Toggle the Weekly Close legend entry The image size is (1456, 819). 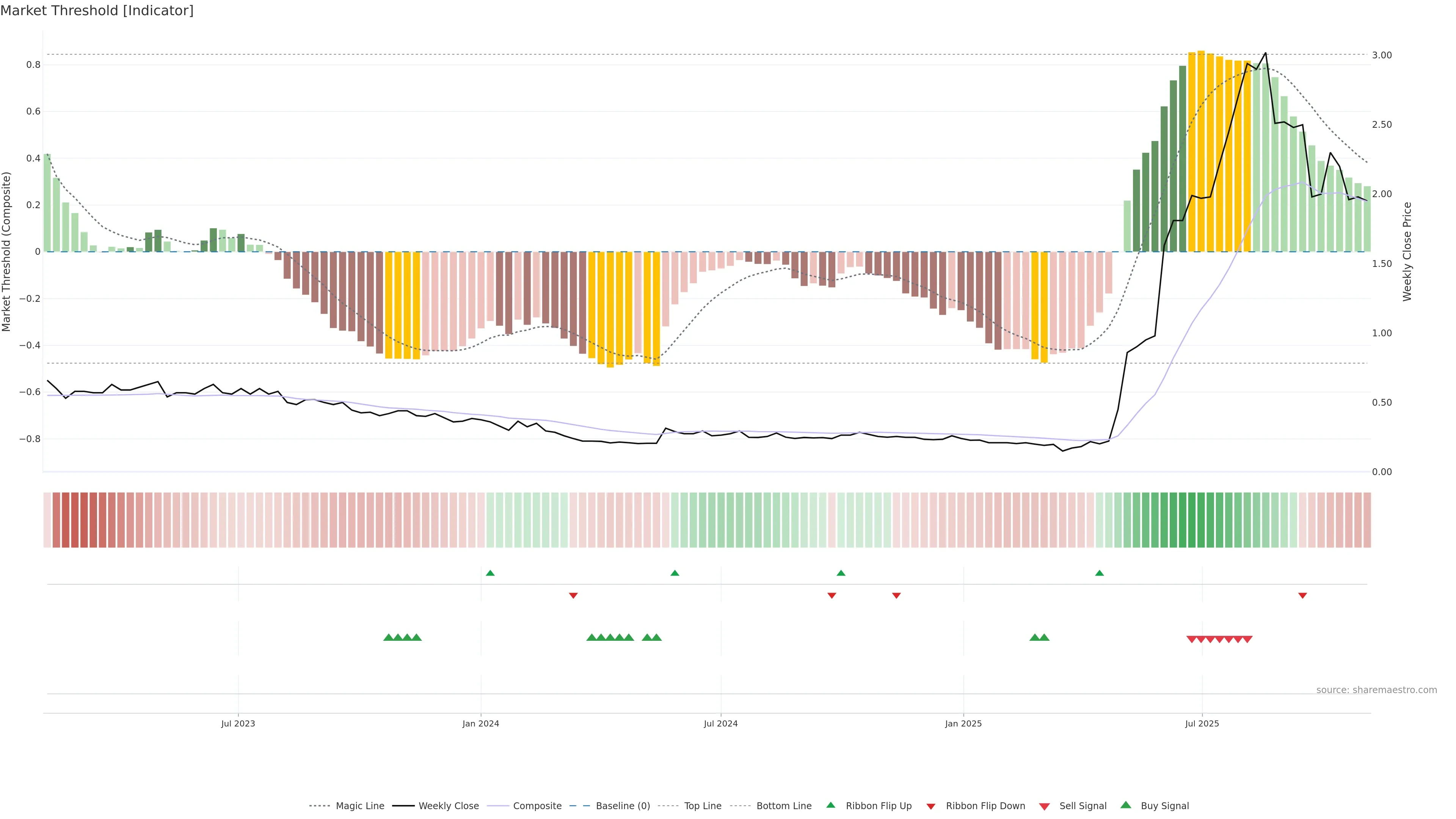tap(448, 805)
